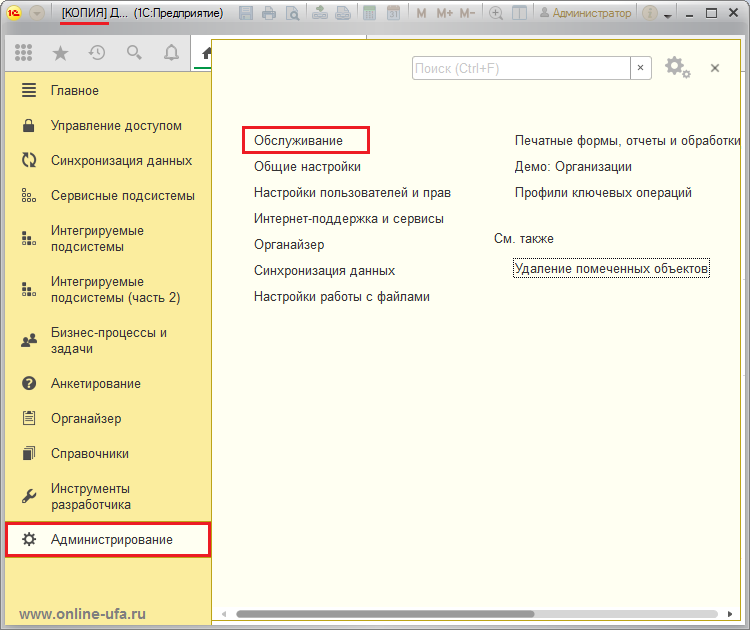
Task: Click the save diskette icon in title bar
Action: click(246, 14)
